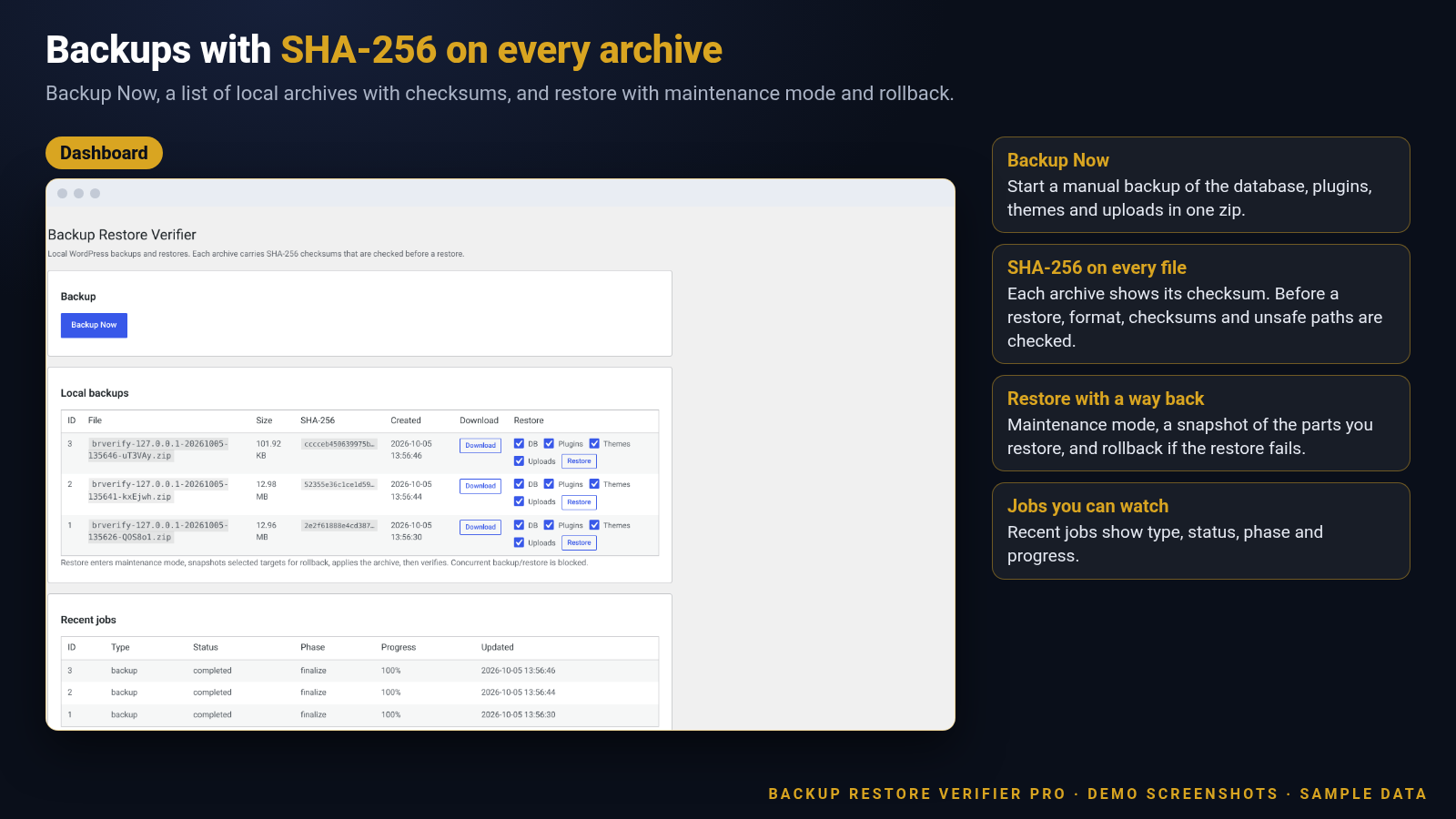Click the Size column header
1456x819 pixels.
(264, 420)
